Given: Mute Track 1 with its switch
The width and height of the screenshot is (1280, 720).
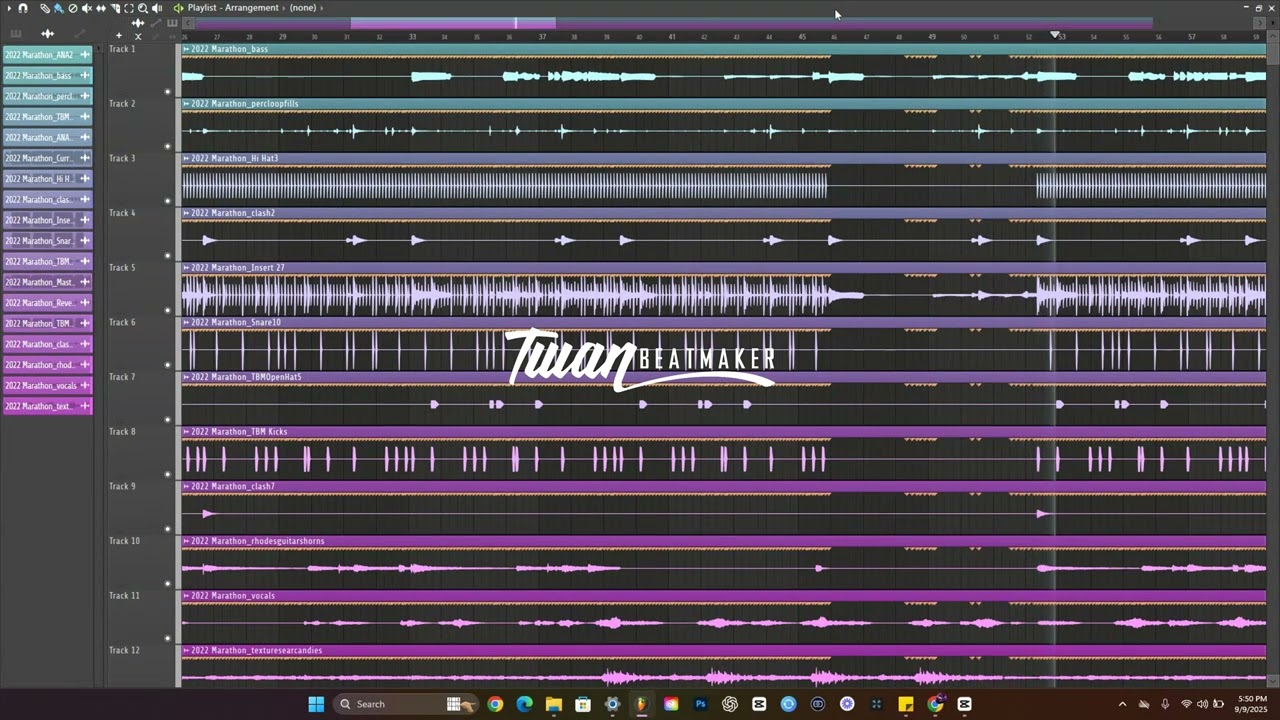Looking at the screenshot, I should coord(168,92).
